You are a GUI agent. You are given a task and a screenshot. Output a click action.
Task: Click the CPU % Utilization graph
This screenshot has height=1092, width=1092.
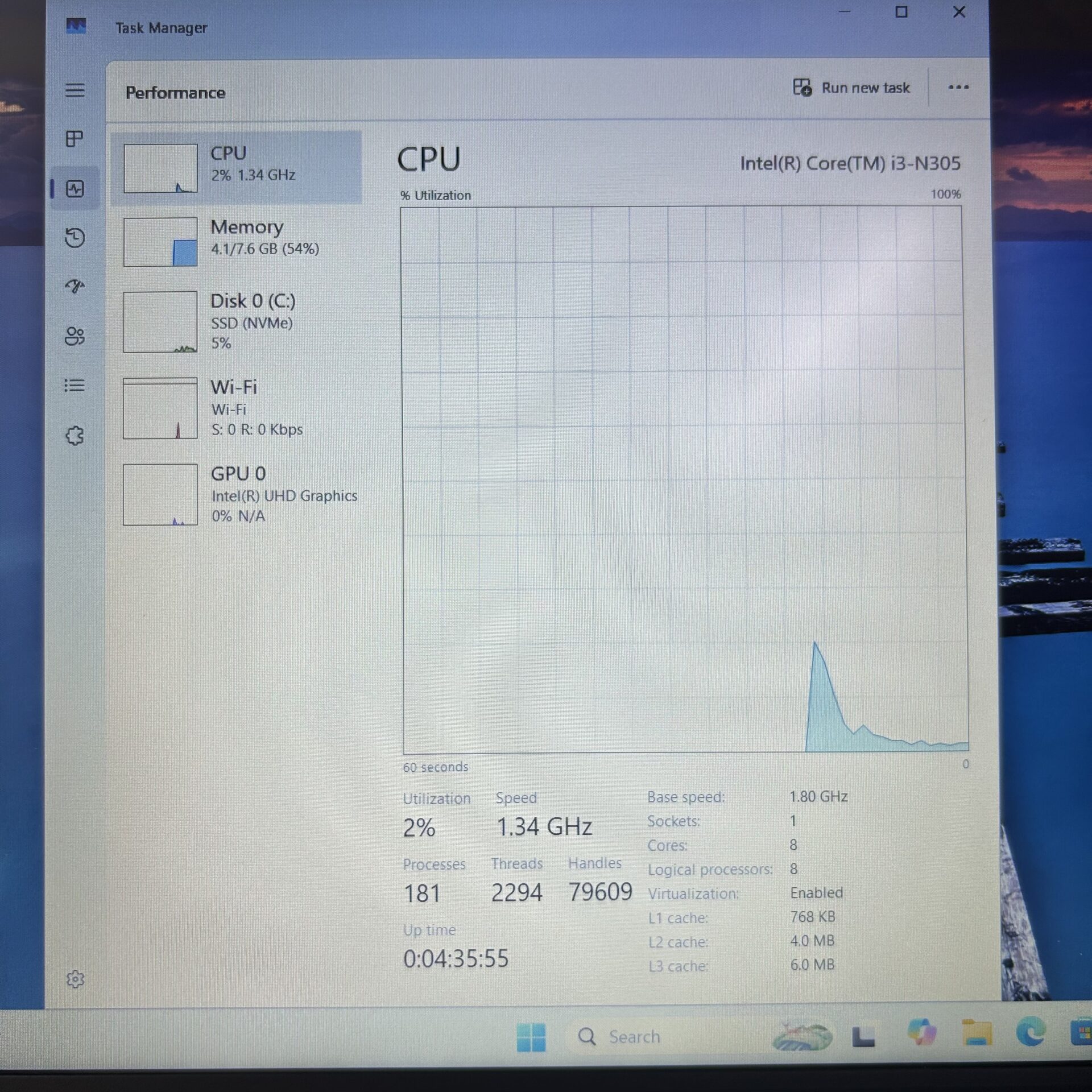[683, 480]
